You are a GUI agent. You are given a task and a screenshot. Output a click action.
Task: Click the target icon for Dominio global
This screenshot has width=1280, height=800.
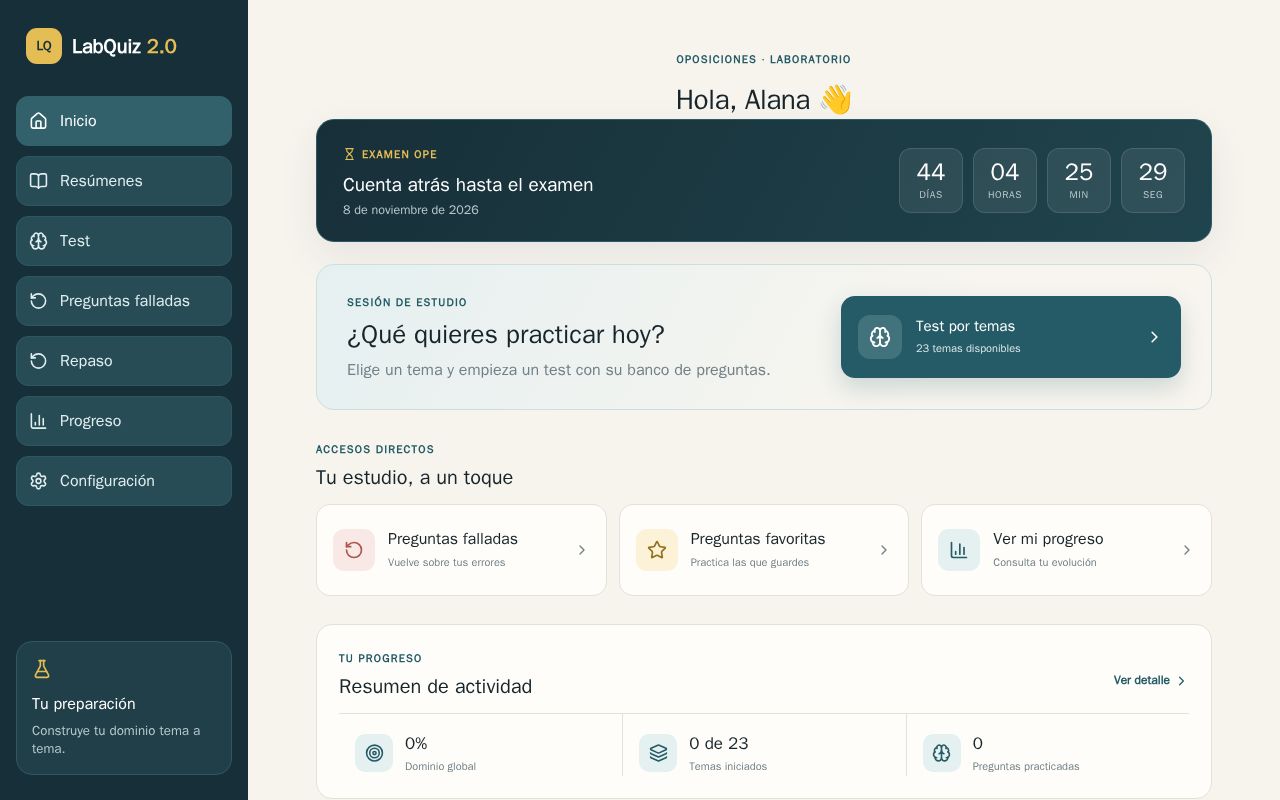click(374, 753)
